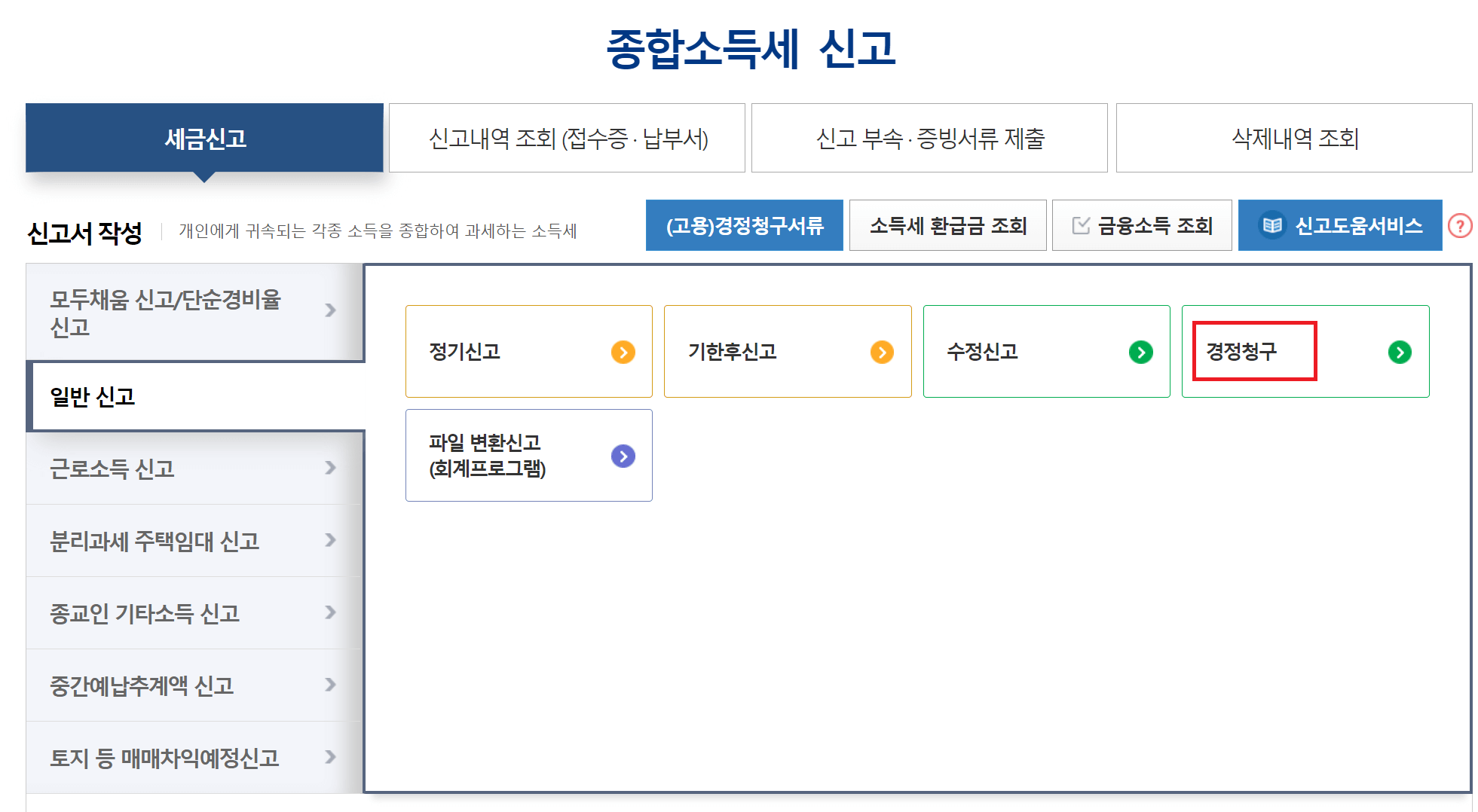This screenshot has width=1478, height=812.
Task: Select the 수정신고 green arrow icon
Action: click(x=1141, y=352)
